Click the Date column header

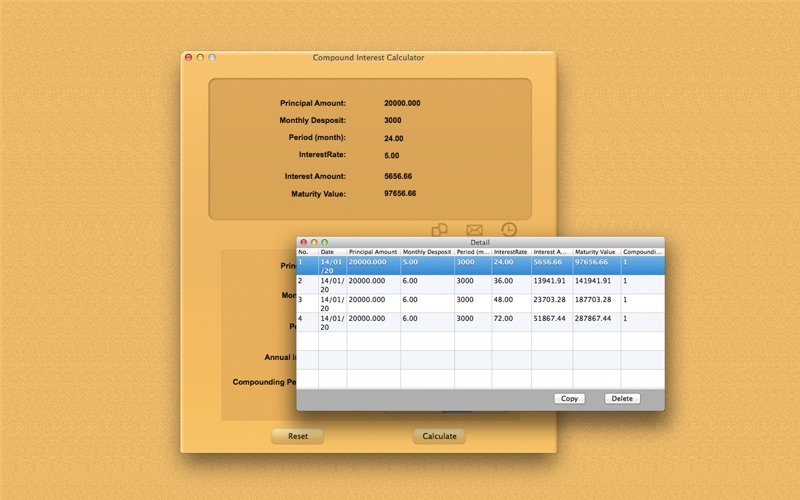click(333, 252)
